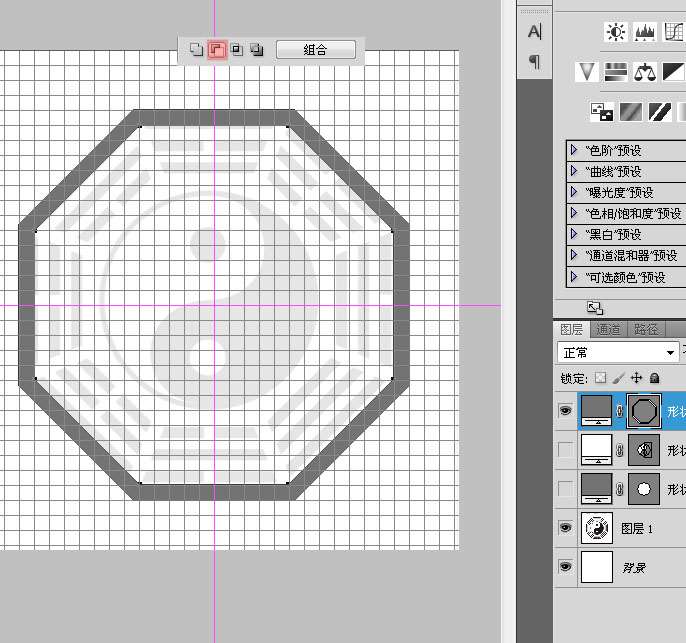Viewport: 686px width, 643px height.
Task: Open the 正常 blend mode dropdown
Action: point(617,353)
